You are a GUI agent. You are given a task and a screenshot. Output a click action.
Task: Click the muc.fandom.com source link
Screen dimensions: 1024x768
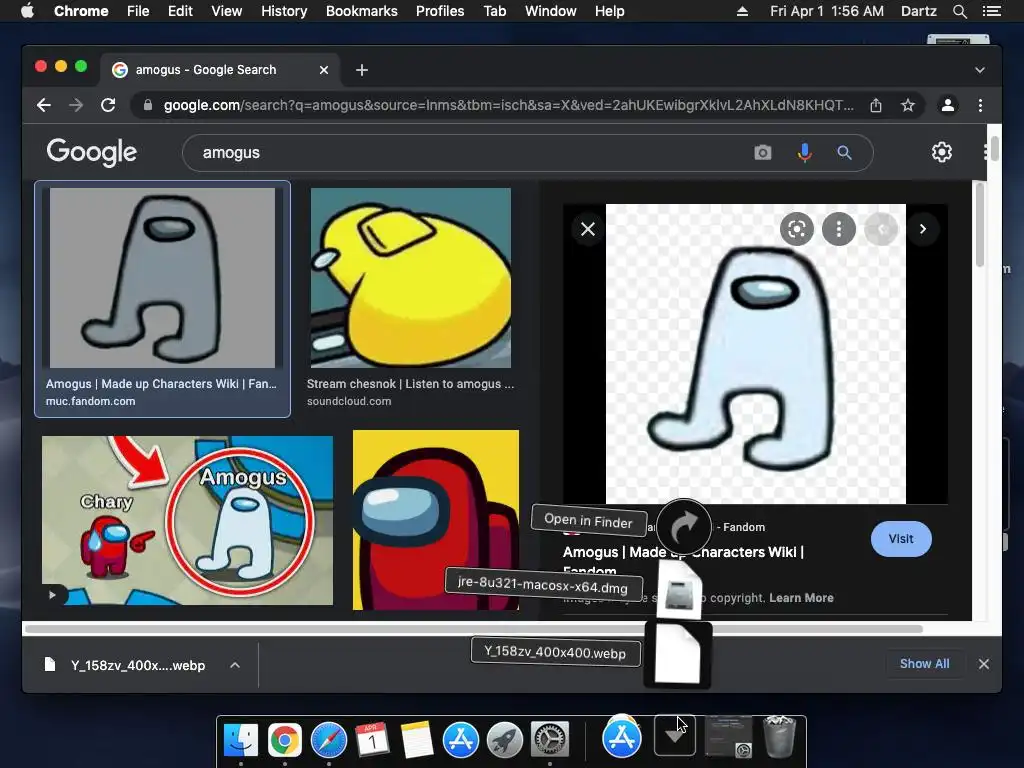point(91,401)
